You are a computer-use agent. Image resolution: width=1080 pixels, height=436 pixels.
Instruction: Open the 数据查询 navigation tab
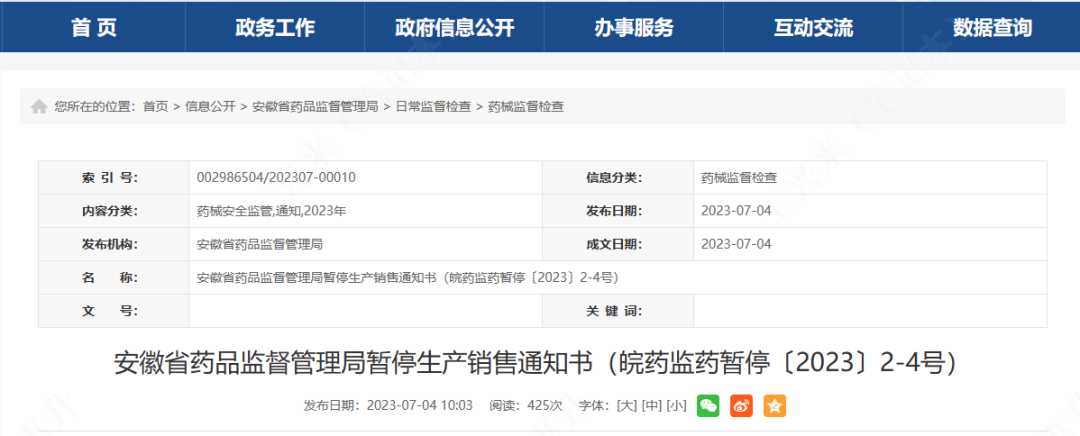pyautogui.click(x=993, y=27)
